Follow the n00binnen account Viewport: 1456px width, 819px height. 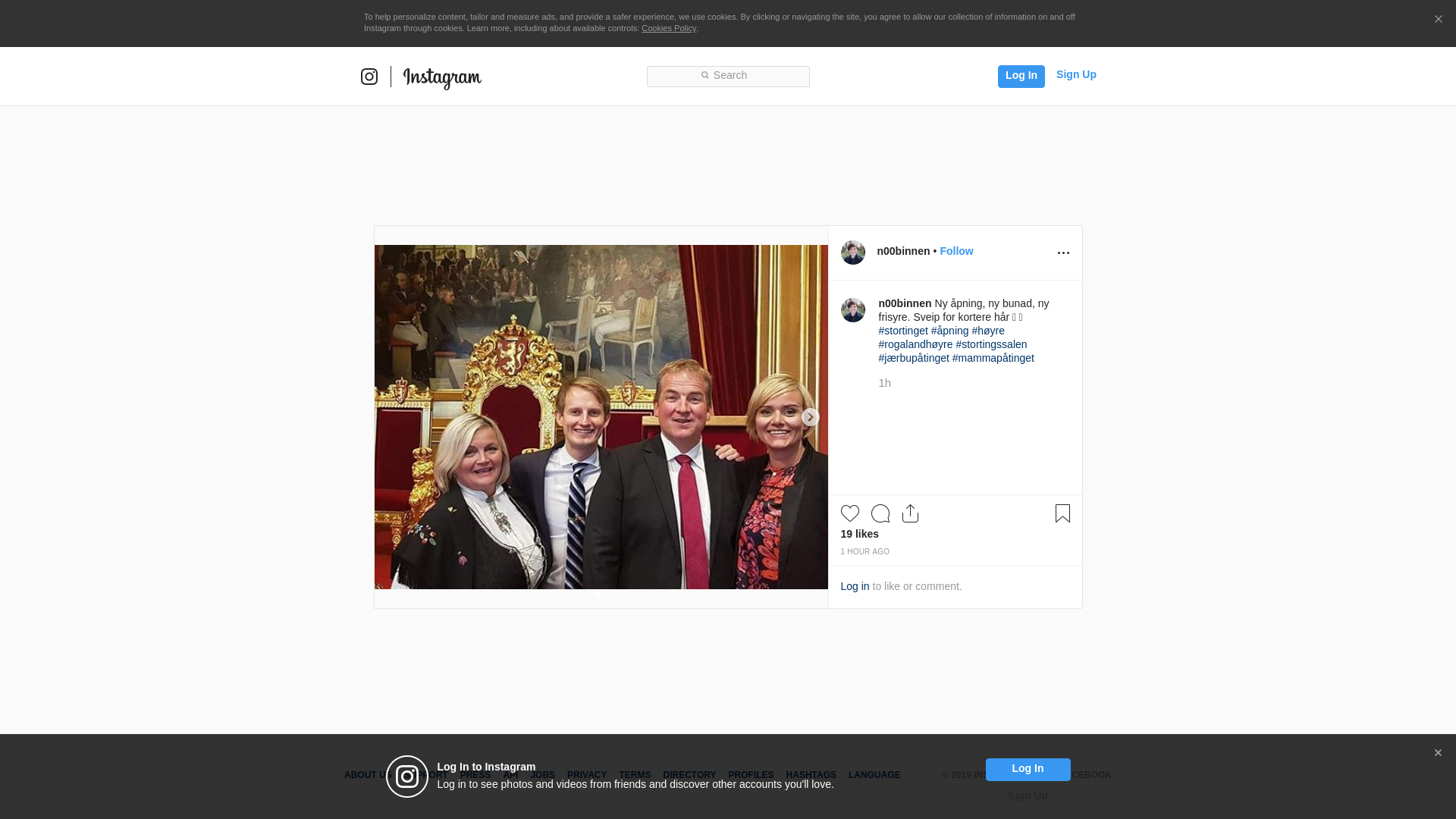956,251
